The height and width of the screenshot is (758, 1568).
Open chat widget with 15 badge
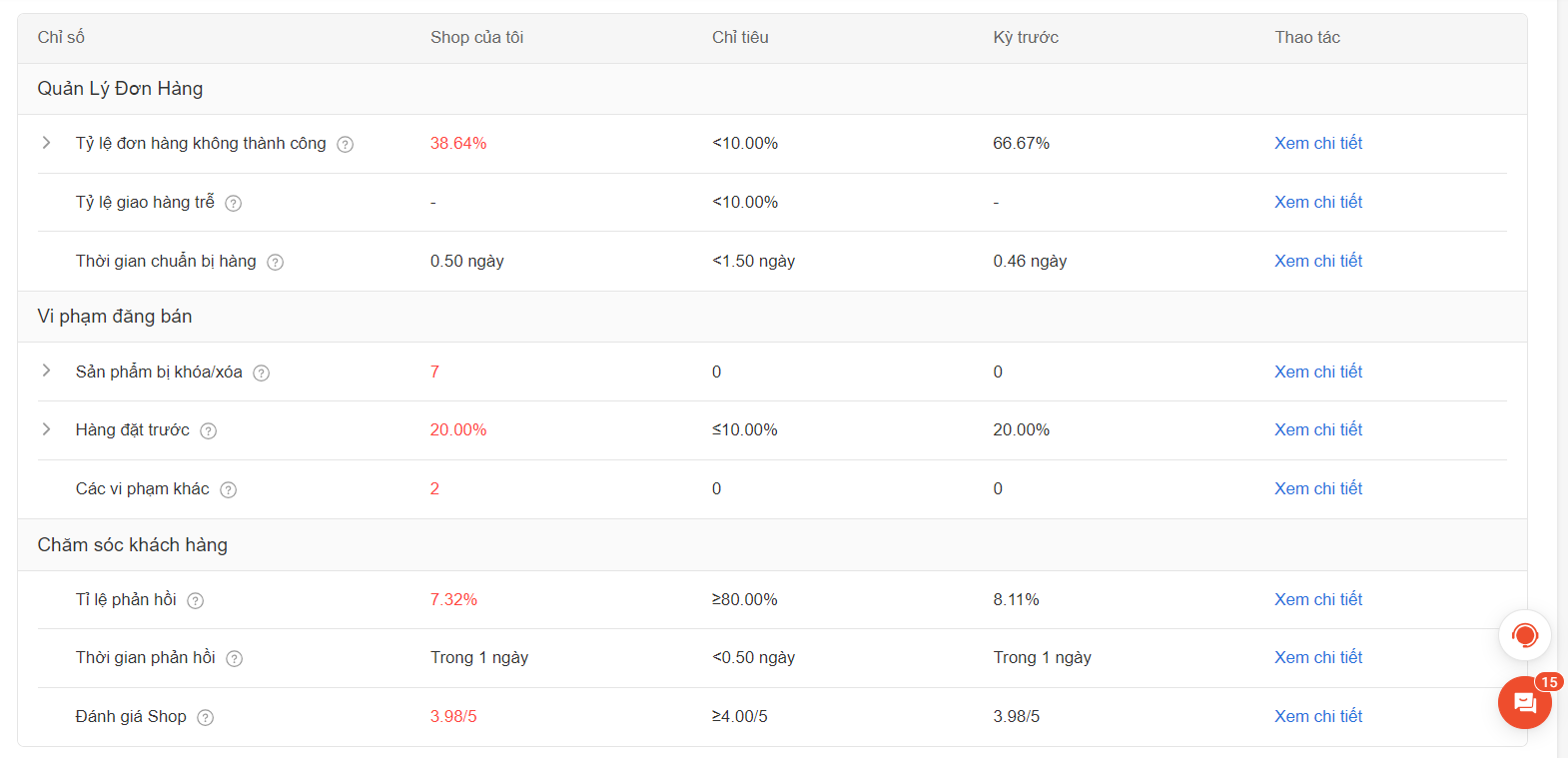click(x=1524, y=703)
